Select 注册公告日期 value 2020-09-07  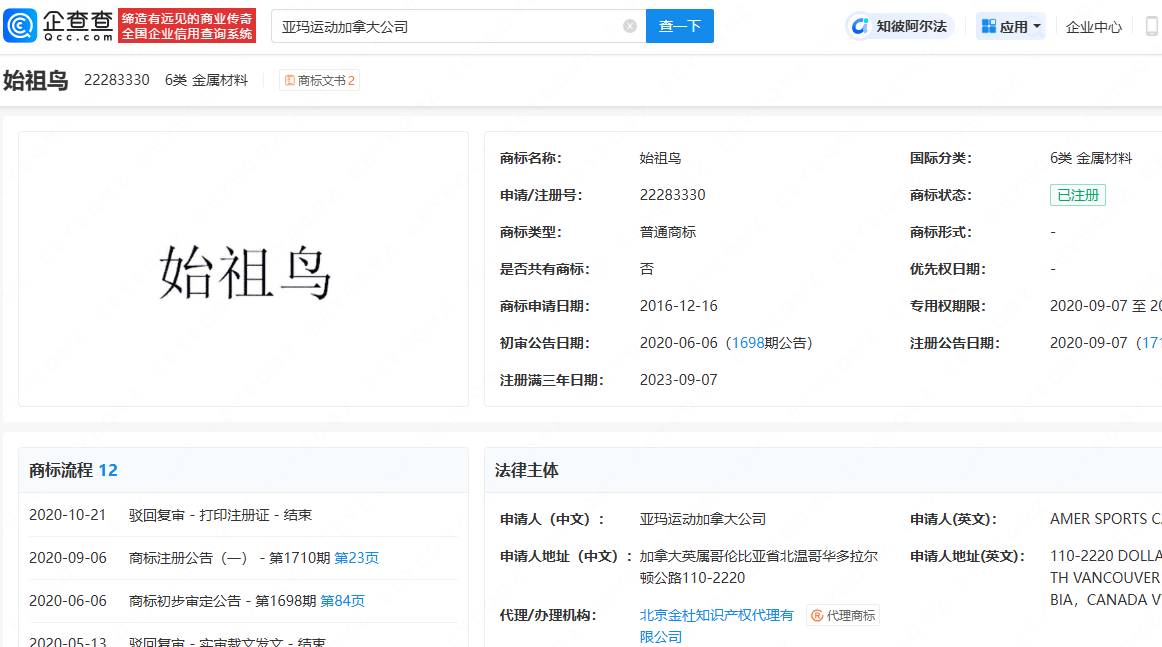1089,343
